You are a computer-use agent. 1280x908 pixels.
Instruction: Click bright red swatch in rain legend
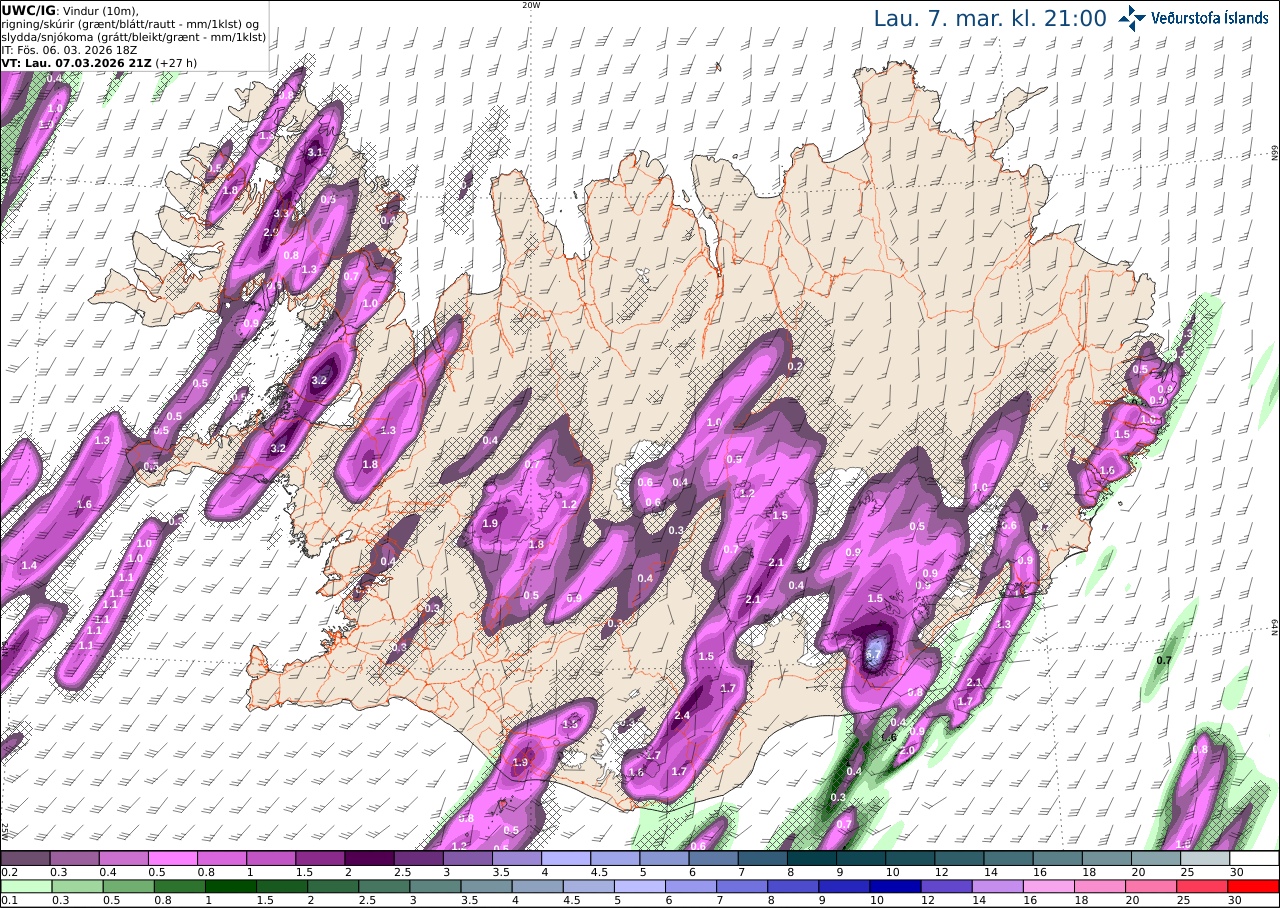tap(1254, 886)
